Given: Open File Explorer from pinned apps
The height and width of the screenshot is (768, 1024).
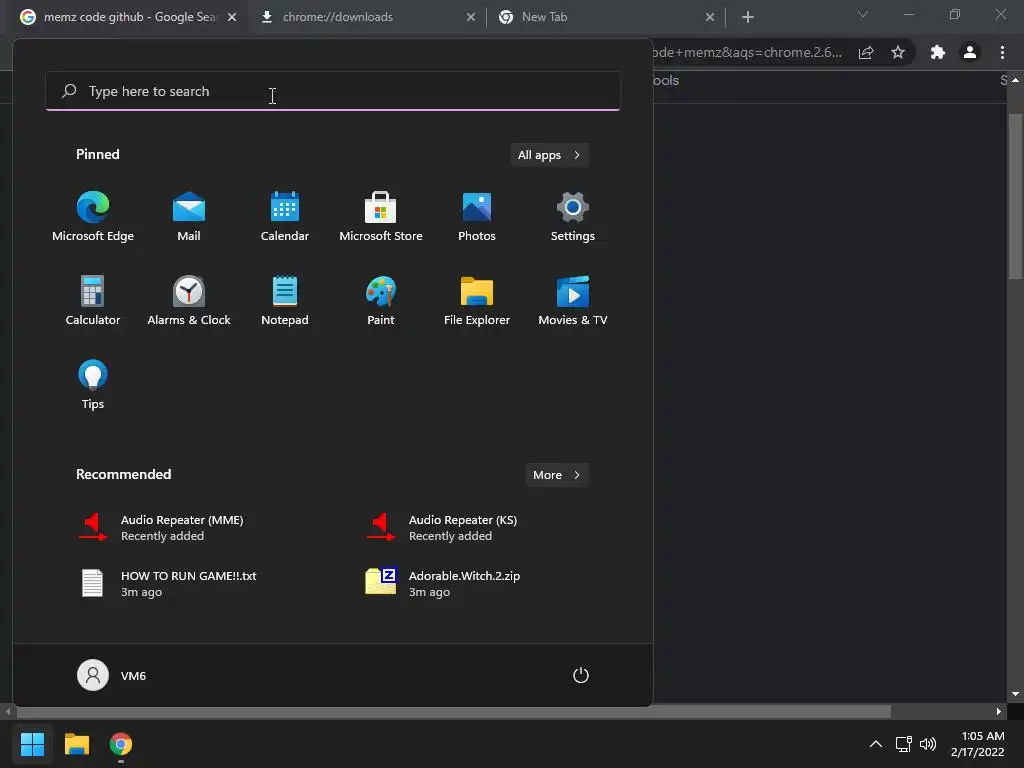Looking at the screenshot, I should click(477, 300).
